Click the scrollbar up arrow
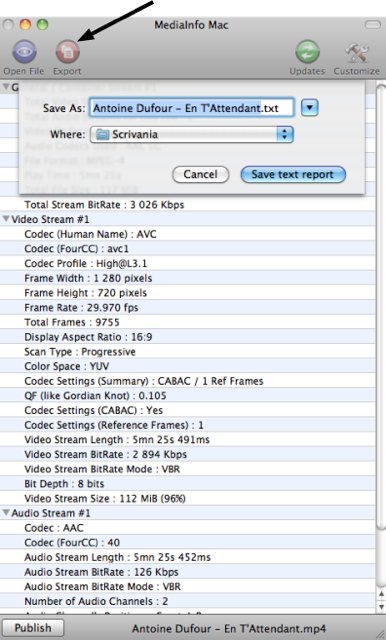 pyautogui.click(x=382, y=594)
